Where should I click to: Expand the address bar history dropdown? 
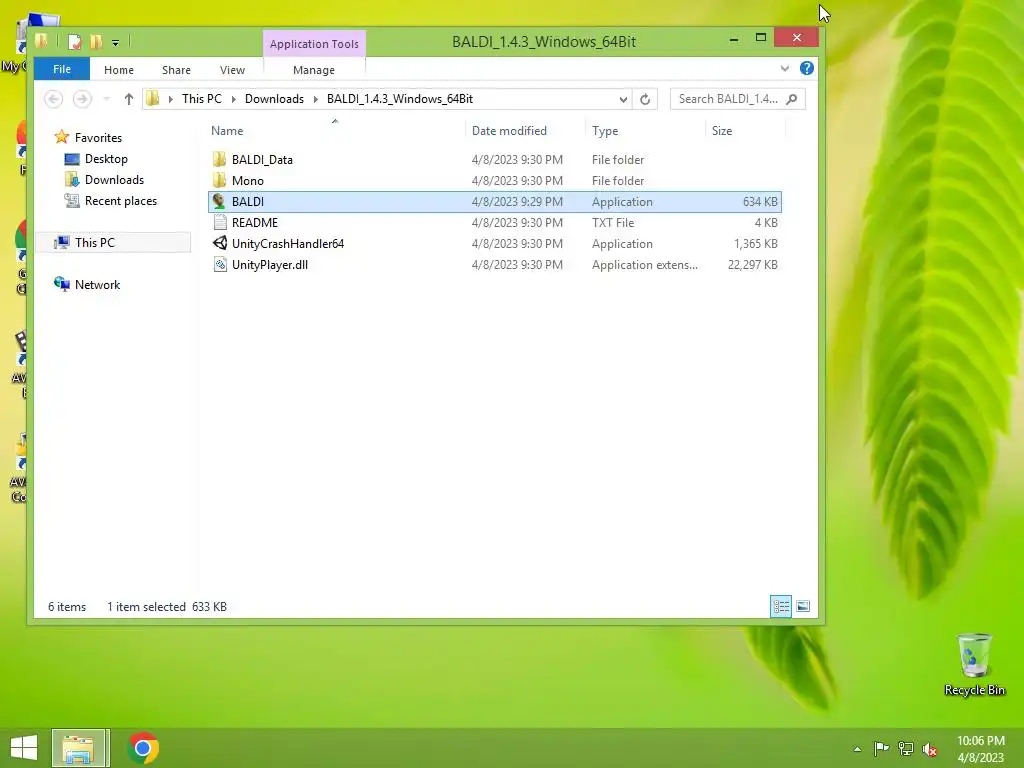(623, 99)
